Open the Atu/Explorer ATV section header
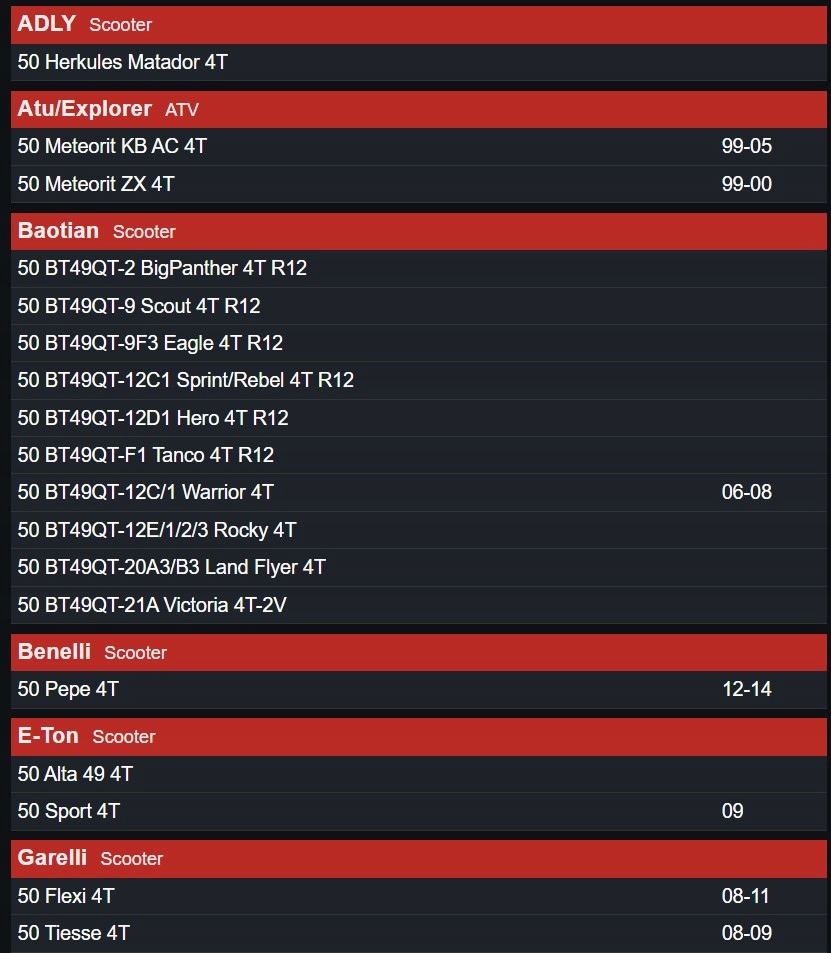The width and height of the screenshot is (831, 953). 418,109
